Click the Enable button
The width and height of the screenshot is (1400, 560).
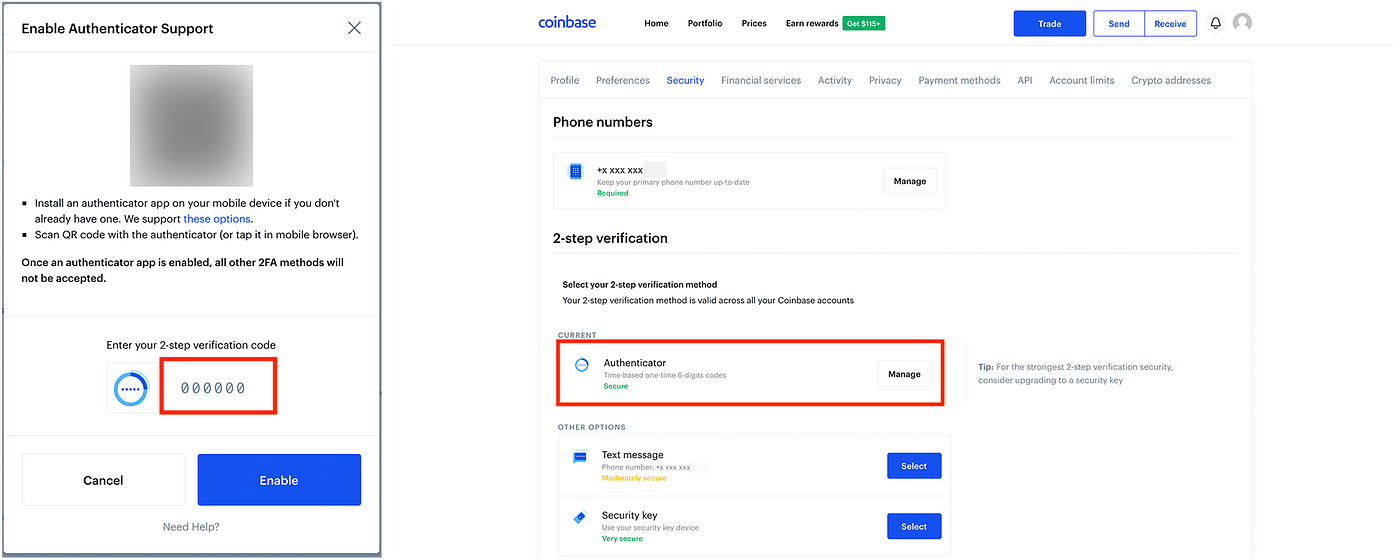279,480
